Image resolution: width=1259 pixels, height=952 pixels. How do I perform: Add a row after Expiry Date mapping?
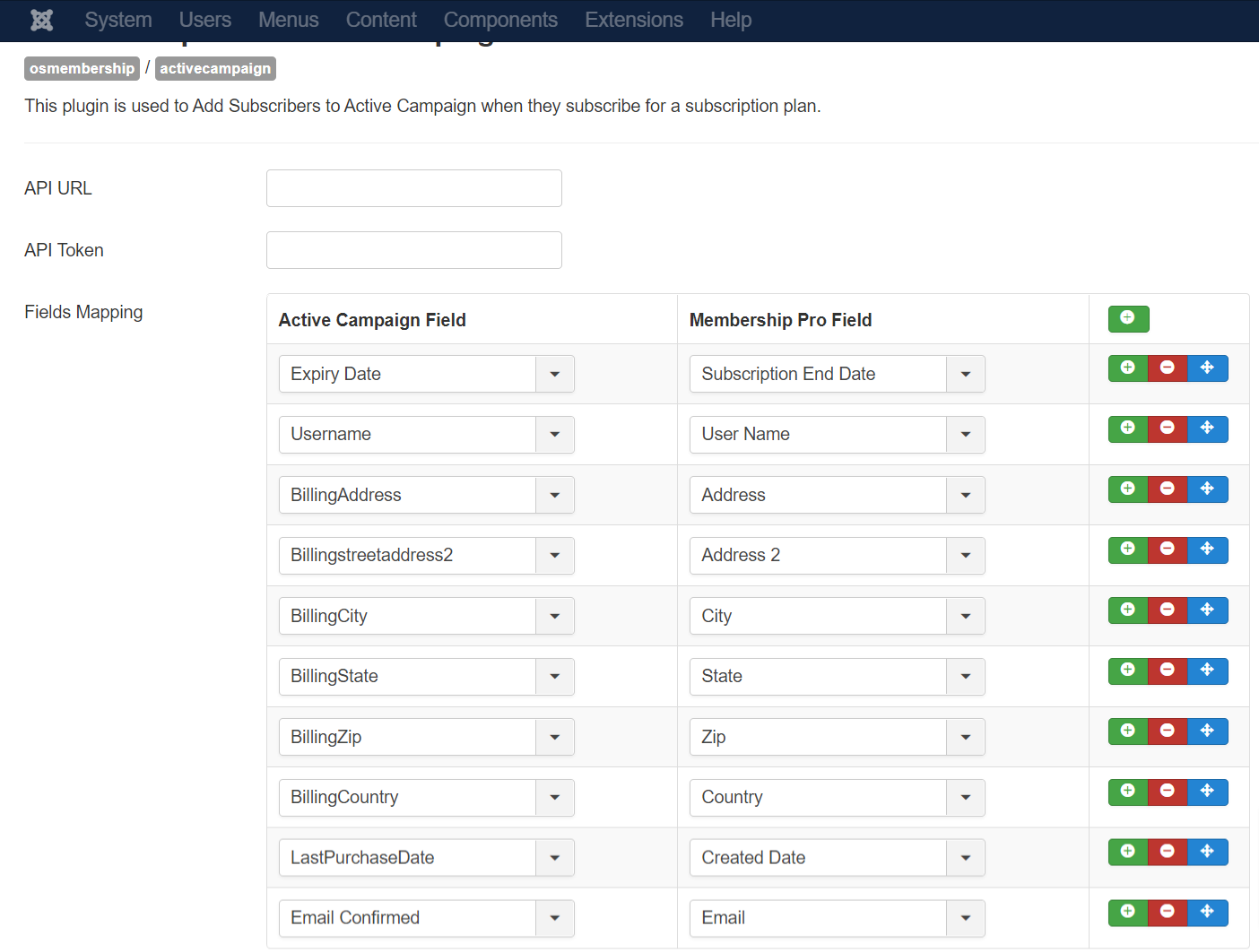pos(1128,368)
